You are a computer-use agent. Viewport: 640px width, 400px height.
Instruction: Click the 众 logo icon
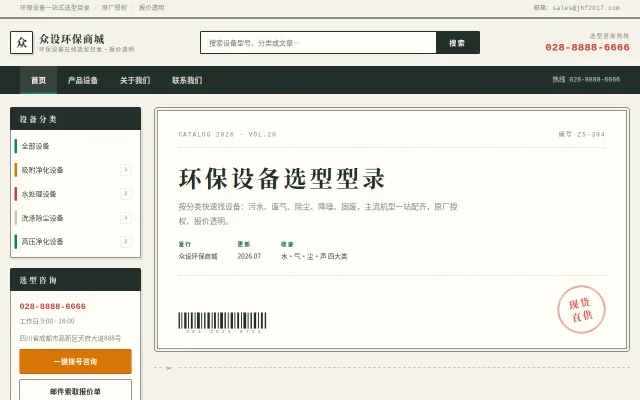(22, 42)
